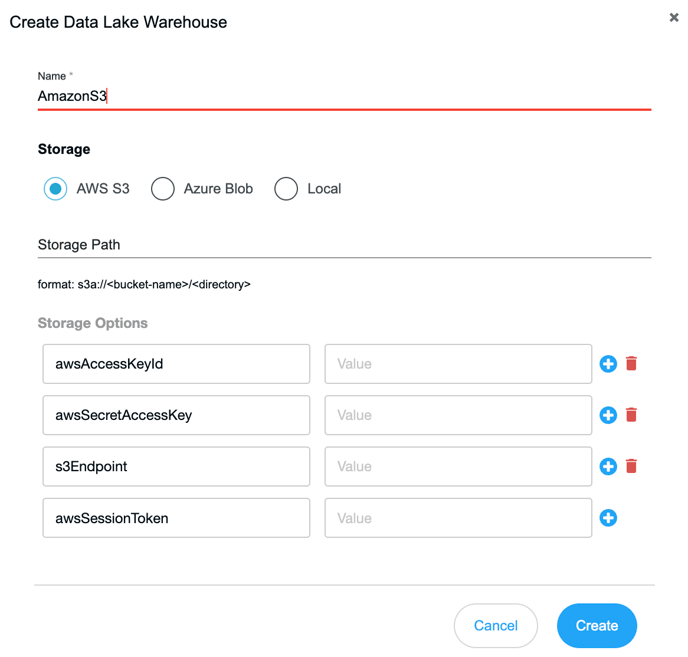
Task: Add option after awsSecretAccessKey row
Action: (x=608, y=415)
